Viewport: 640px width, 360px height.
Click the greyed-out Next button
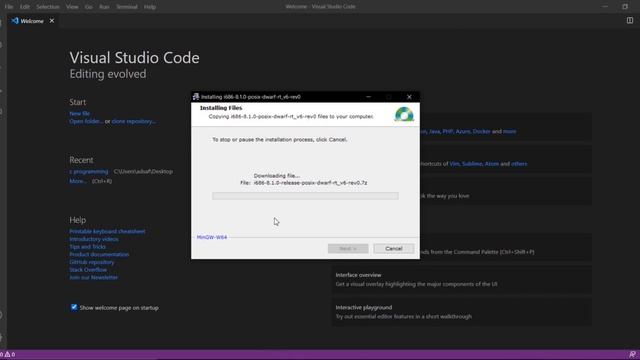(x=348, y=249)
